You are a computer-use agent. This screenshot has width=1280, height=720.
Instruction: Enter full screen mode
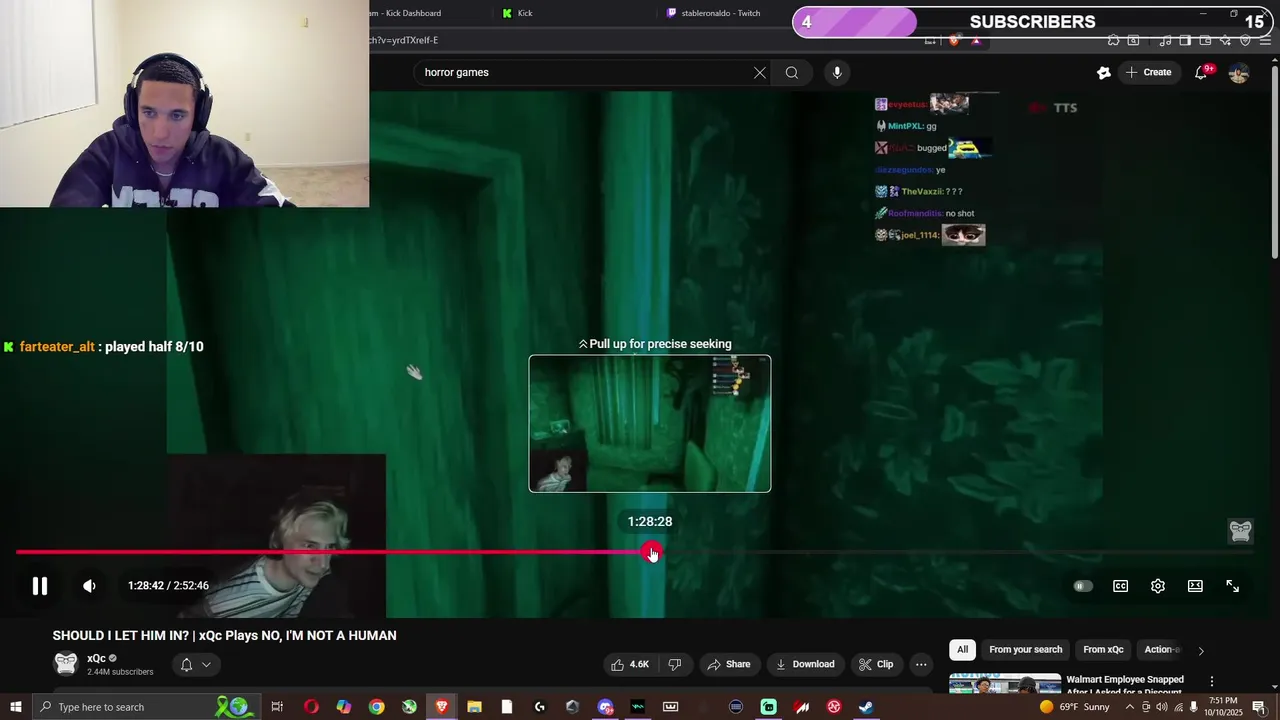1233,586
